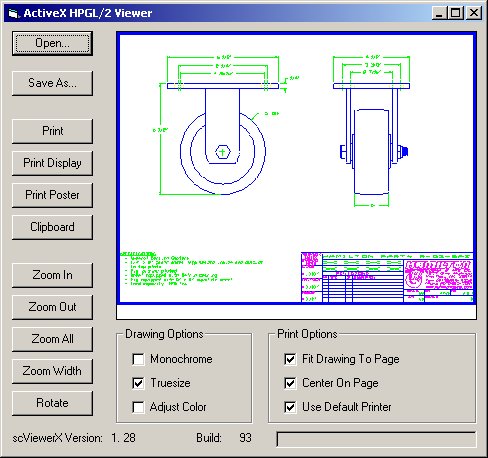
Task: Maximize the viewer window
Action: point(455,13)
